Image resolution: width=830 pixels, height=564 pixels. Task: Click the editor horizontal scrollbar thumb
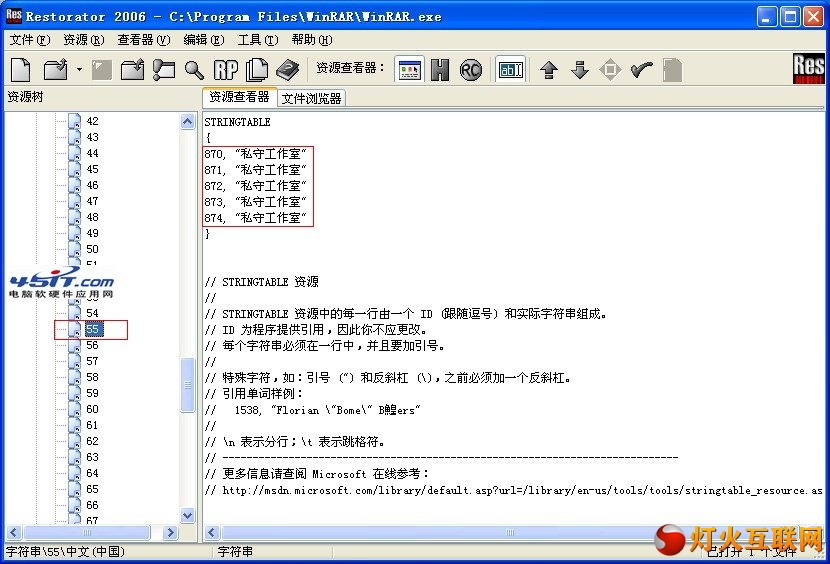click(508, 532)
